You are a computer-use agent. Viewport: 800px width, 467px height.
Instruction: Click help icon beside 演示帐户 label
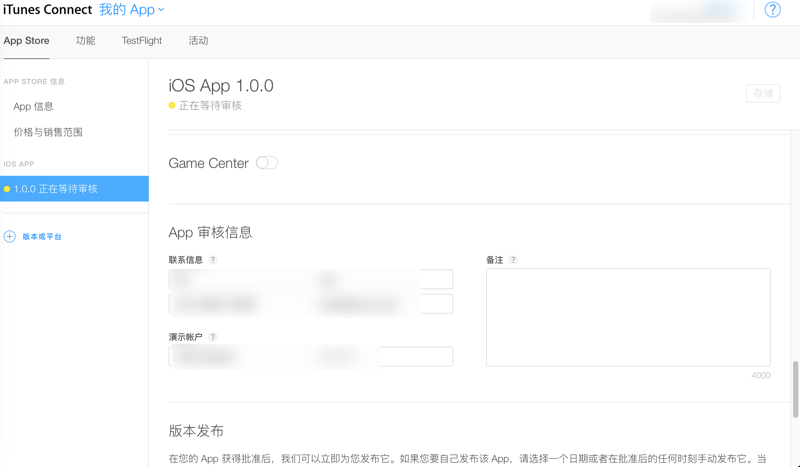coord(213,337)
